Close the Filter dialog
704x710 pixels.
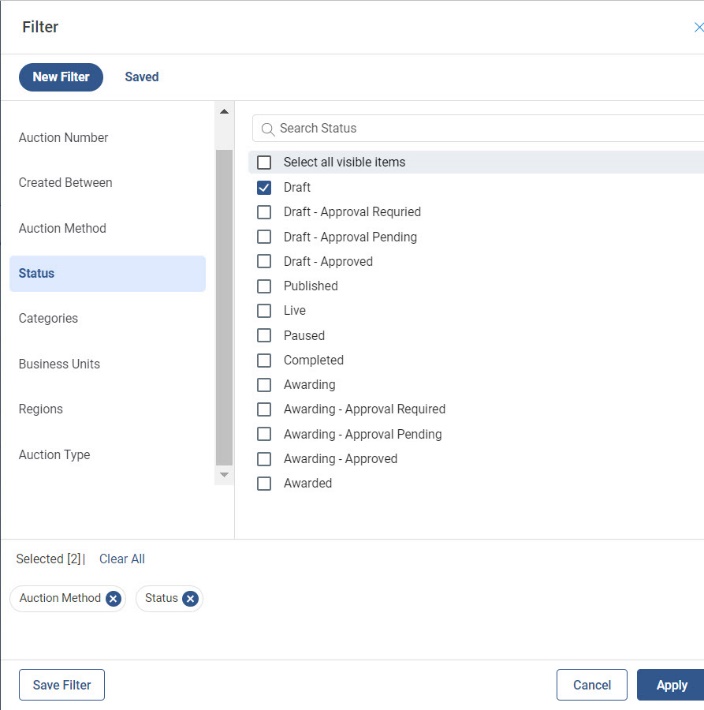(698, 27)
